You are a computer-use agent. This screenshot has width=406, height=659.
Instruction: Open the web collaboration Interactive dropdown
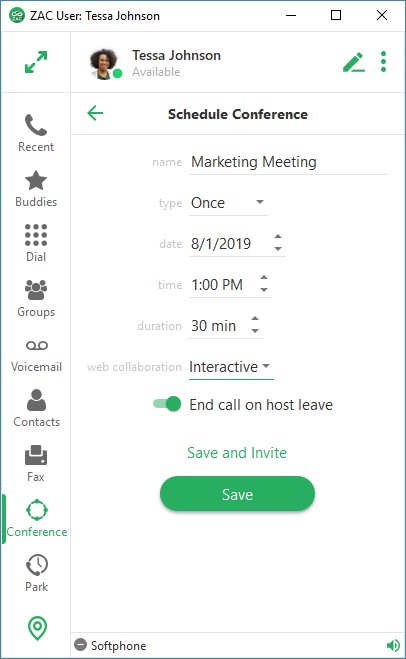pyautogui.click(x=231, y=367)
